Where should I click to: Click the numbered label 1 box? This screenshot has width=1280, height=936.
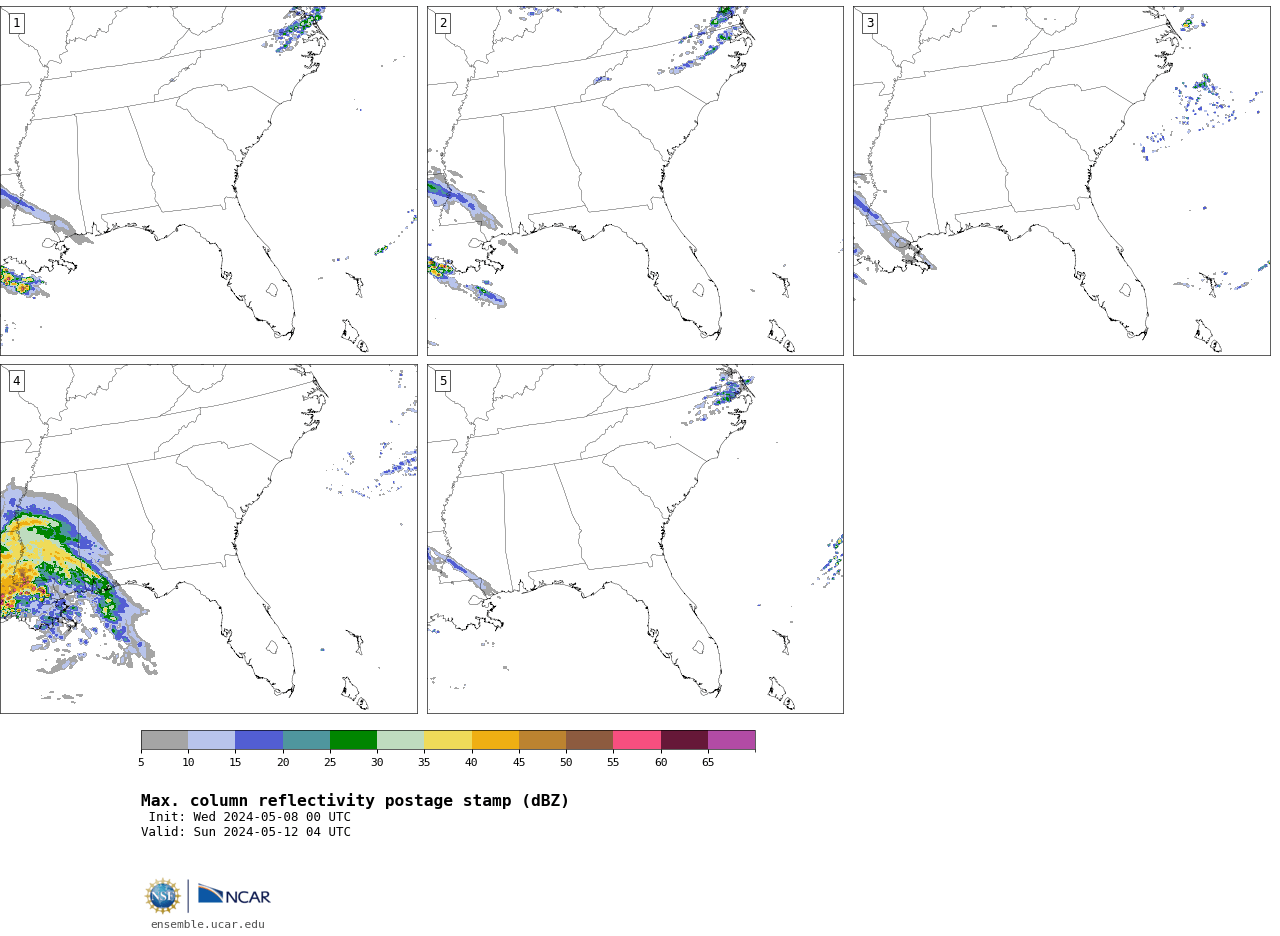pyautogui.click(x=16, y=23)
